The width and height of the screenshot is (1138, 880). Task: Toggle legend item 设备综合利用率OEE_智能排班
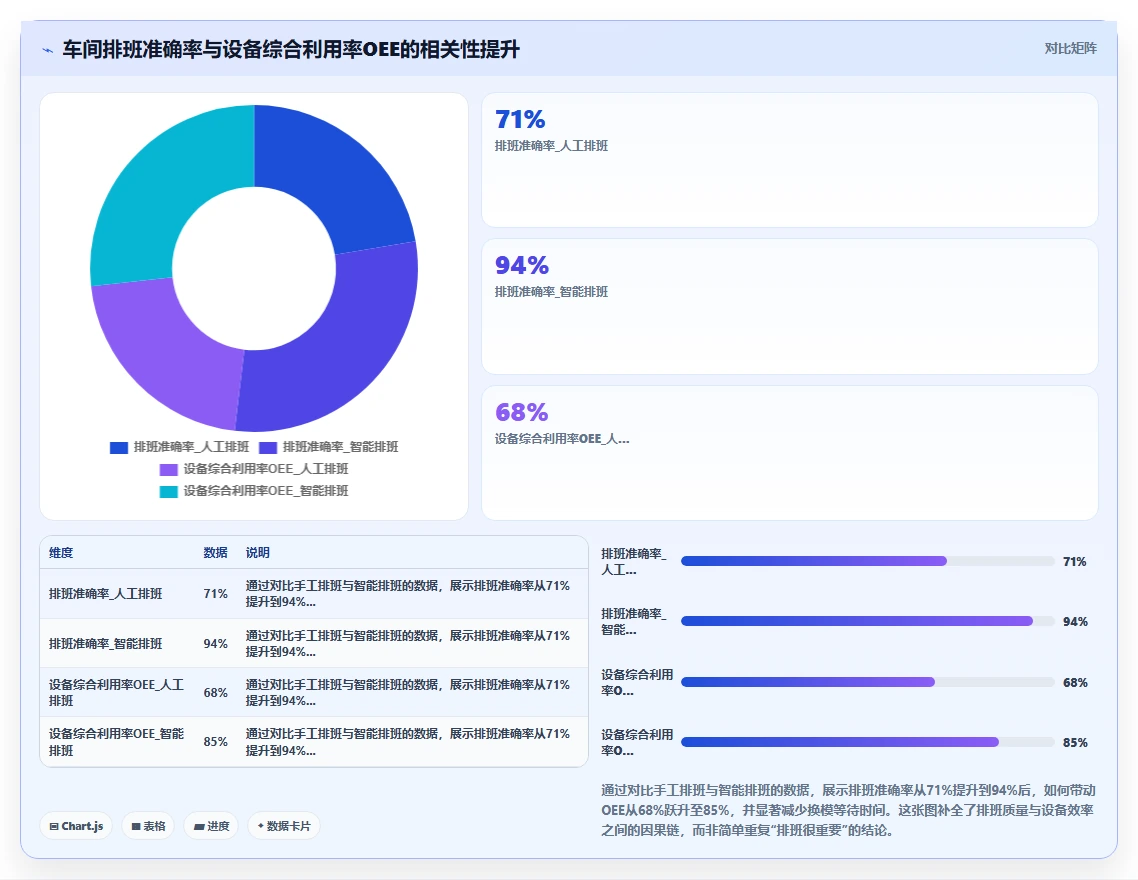254,491
